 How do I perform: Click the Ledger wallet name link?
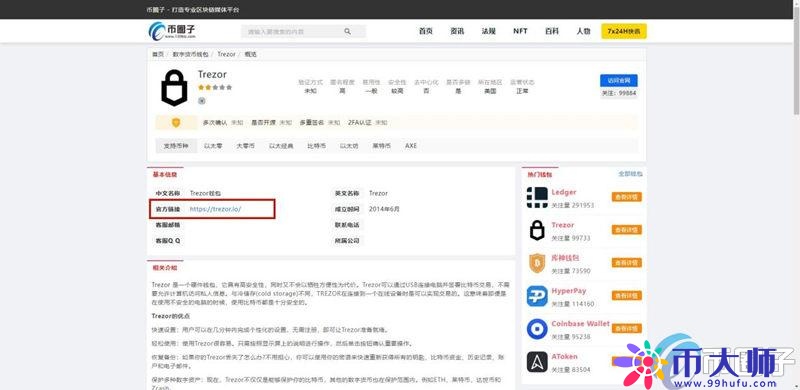click(x=564, y=192)
